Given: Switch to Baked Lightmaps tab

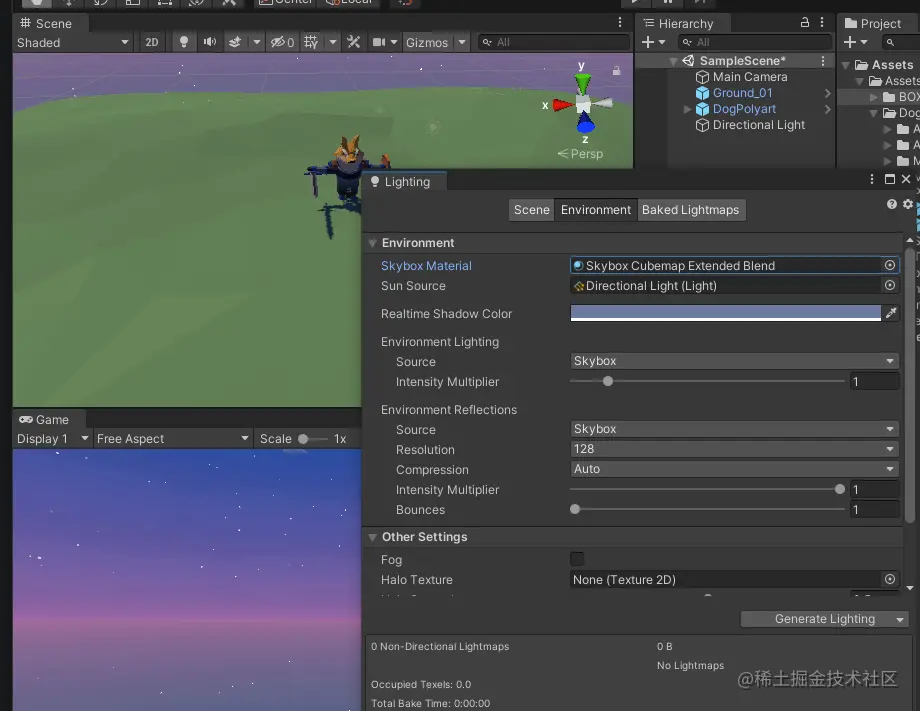Looking at the screenshot, I should pos(691,210).
